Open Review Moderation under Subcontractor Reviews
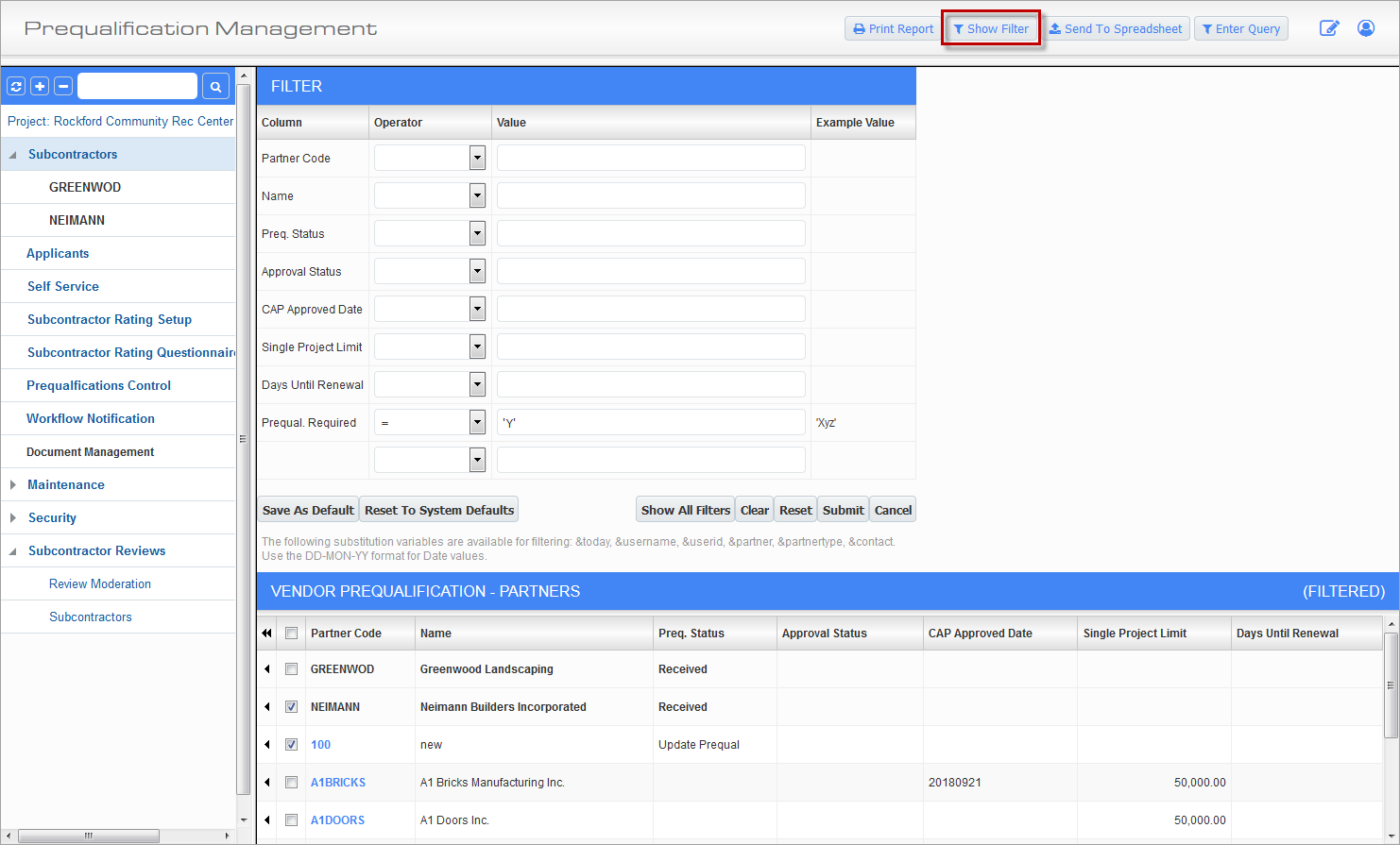Viewport: 1400px width, 845px height. pyautogui.click(x=99, y=583)
